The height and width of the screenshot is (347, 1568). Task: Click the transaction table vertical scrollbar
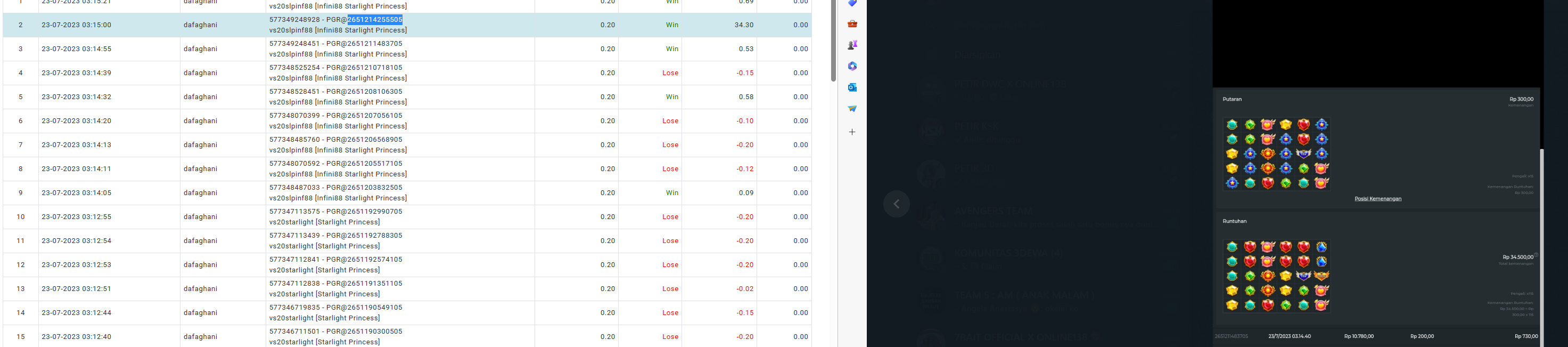833,41
